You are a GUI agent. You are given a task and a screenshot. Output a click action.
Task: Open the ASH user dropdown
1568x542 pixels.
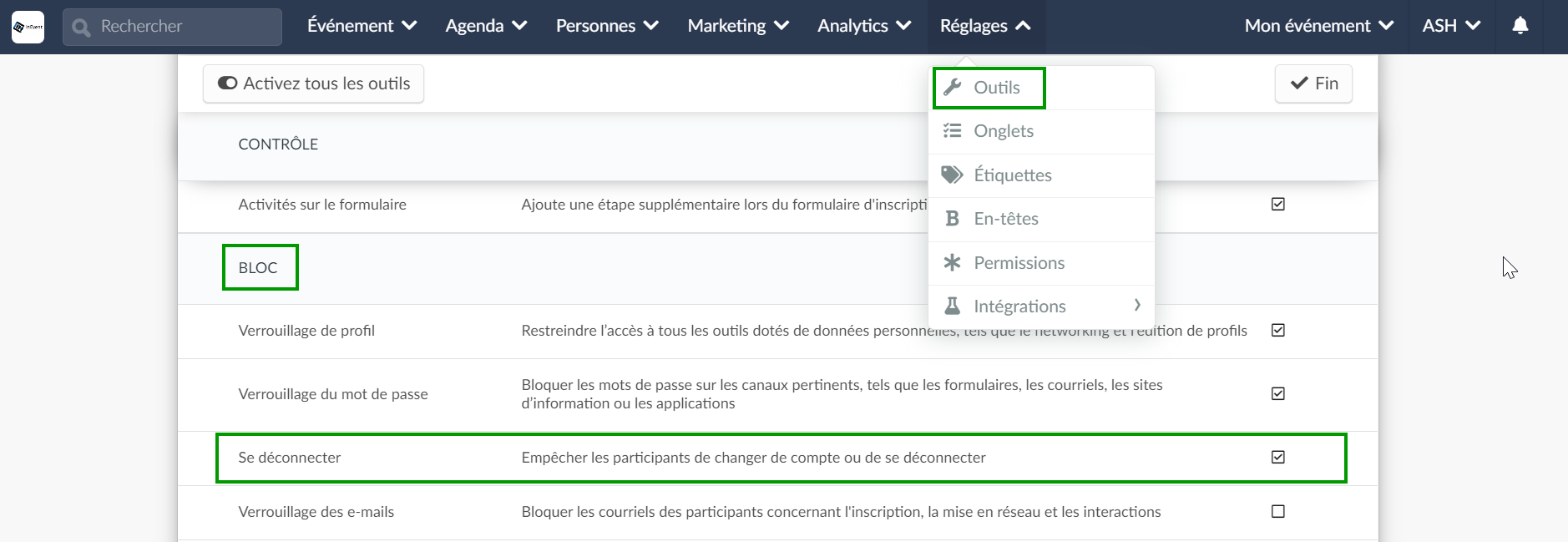(x=1451, y=26)
